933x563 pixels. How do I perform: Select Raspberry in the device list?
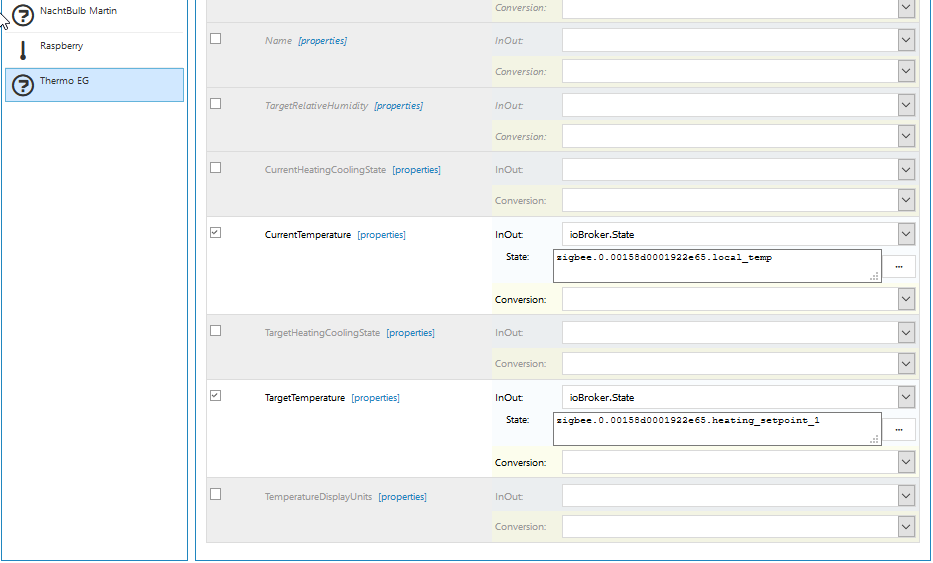[x=95, y=50]
